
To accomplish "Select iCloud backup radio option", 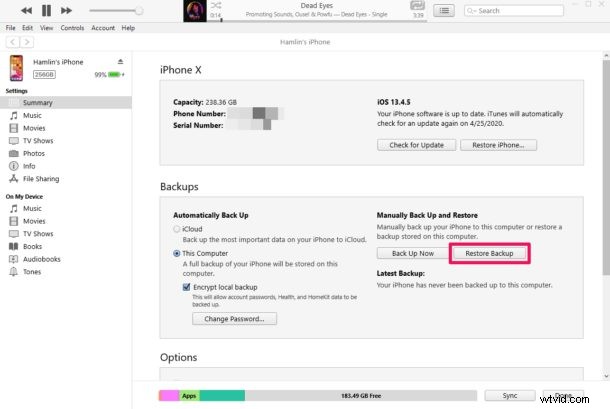I will (x=177, y=229).
